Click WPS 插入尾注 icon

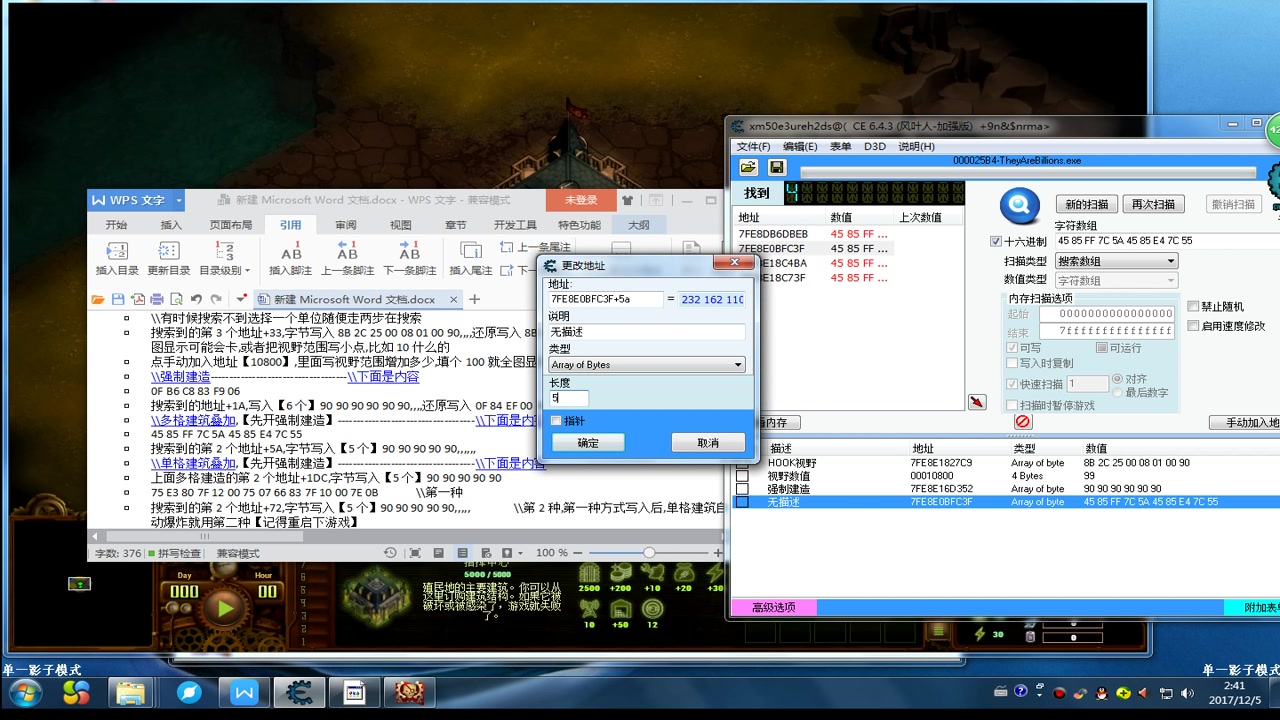[471, 252]
